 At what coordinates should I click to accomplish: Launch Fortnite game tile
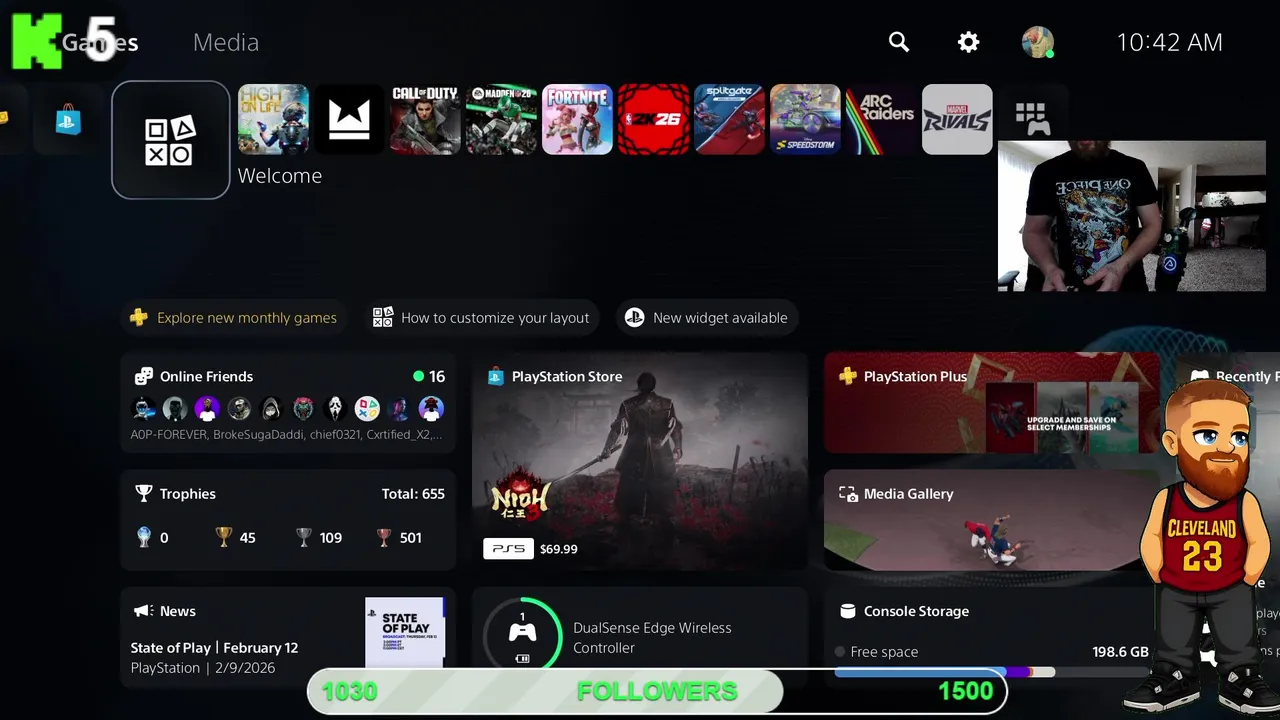(x=577, y=119)
